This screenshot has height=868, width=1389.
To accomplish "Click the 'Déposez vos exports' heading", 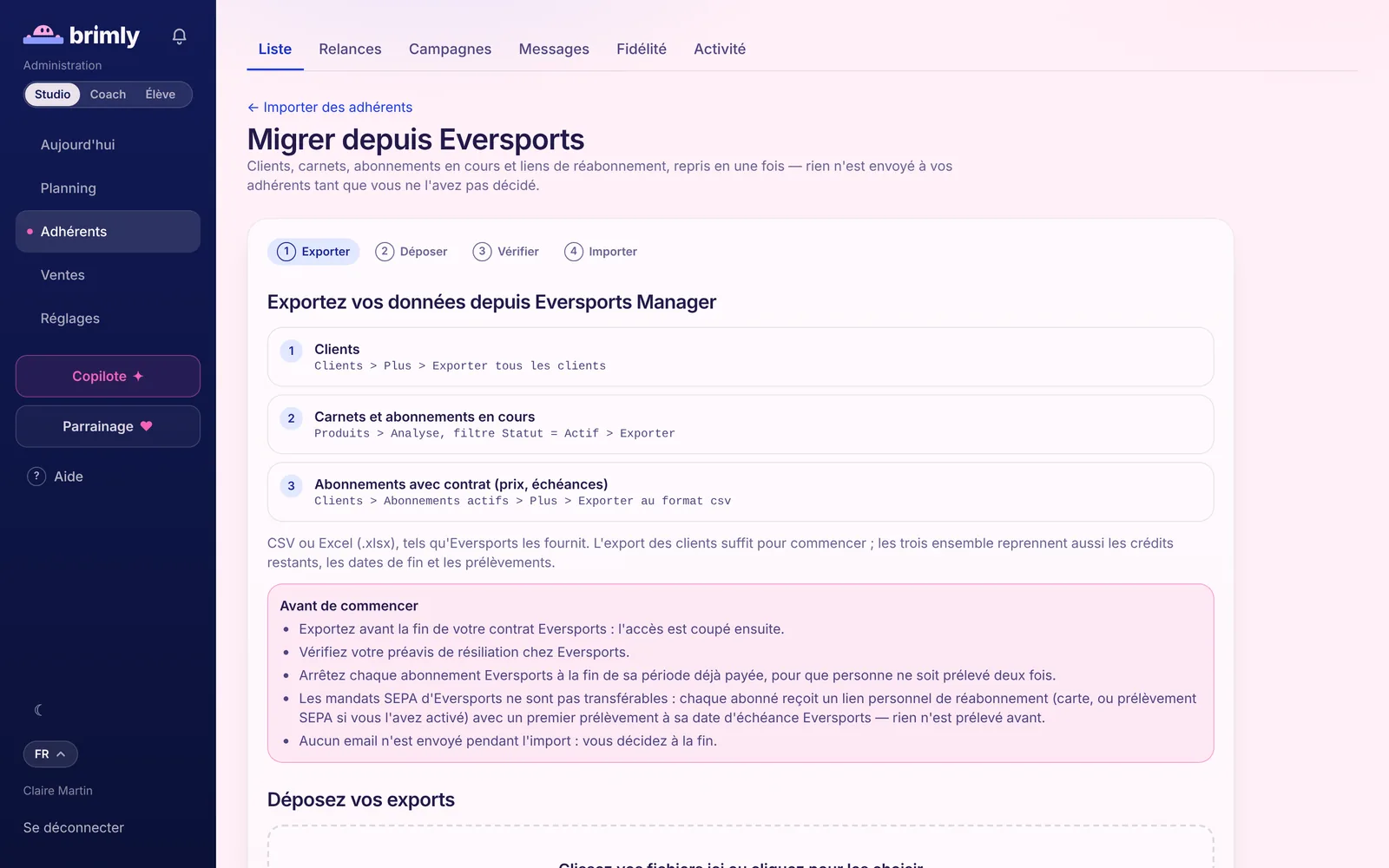I will pyautogui.click(x=361, y=800).
